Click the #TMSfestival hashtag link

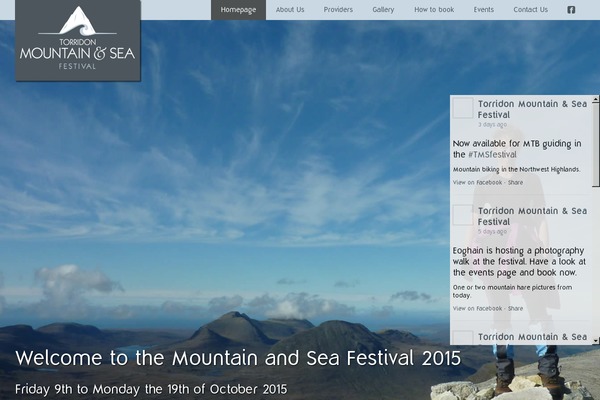pos(491,155)
